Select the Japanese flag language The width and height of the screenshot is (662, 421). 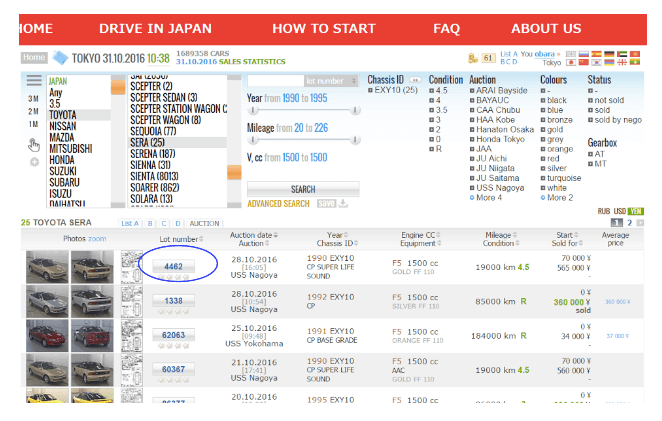point(571,62)
